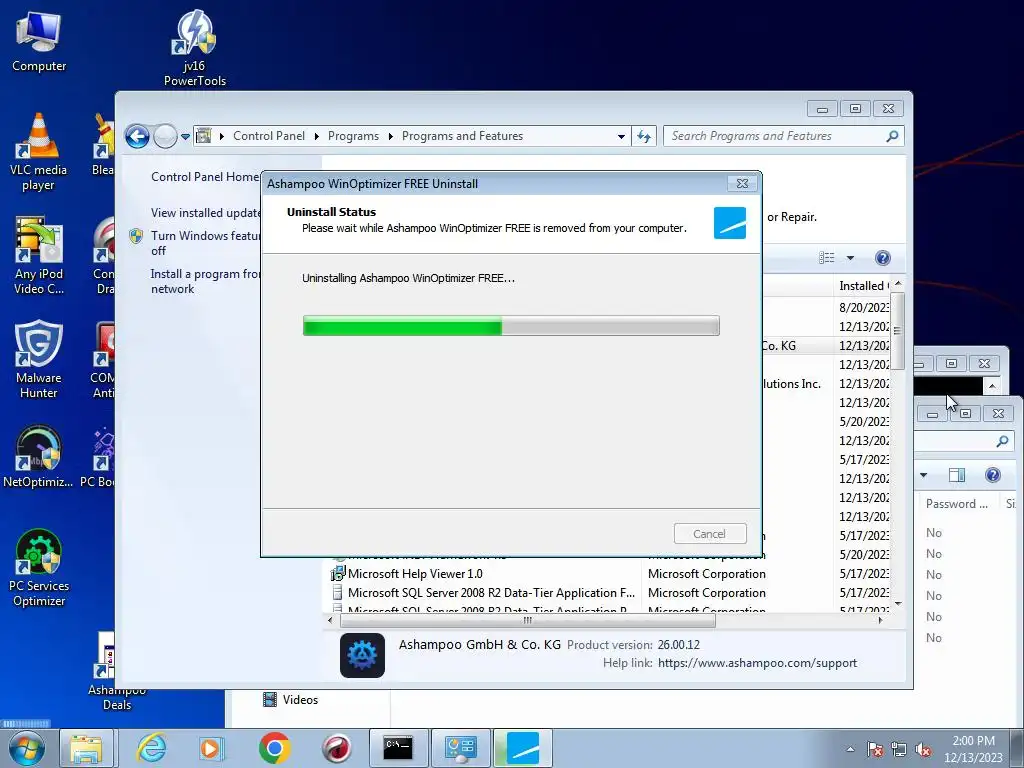
Task: Open File Explorer from taskbar
Action: point(86,748)
